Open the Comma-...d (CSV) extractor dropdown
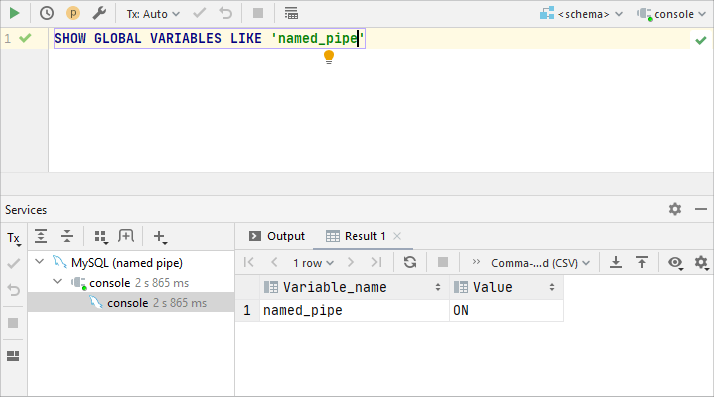Image resolution: width=714 pixels, height=397 pixels. [541, 263]
